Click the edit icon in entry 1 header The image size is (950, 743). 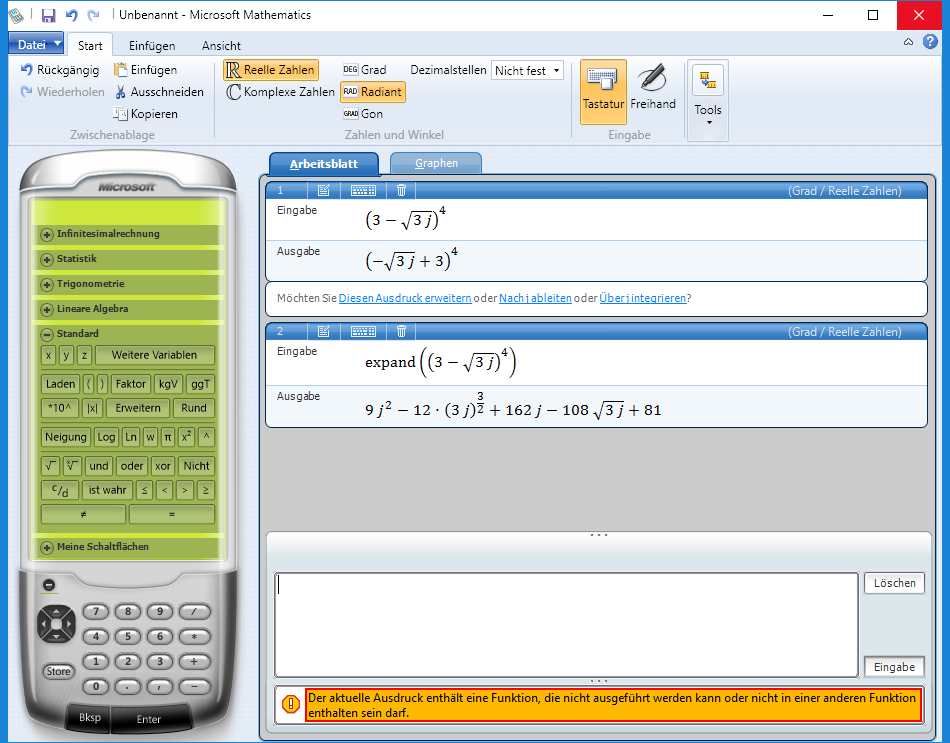pos(324,190)
